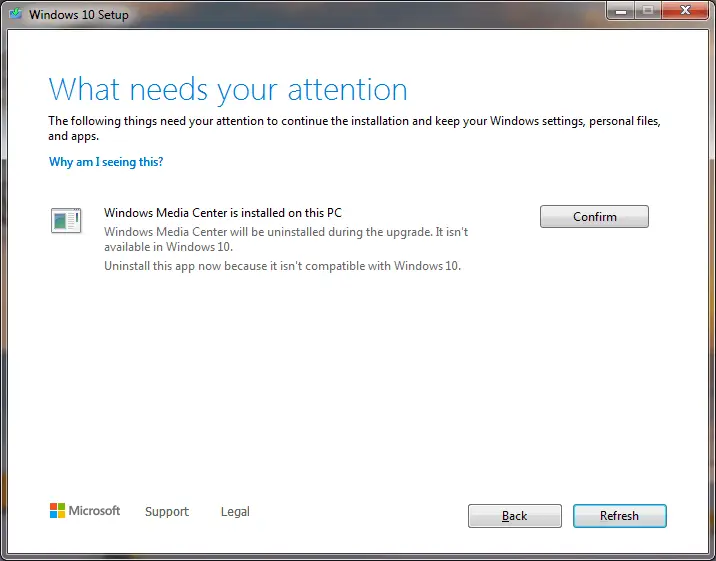Click the Windows Media Center app icon
Screen dimensions: 716x561
pyautogui.click(x=66, y=220)
